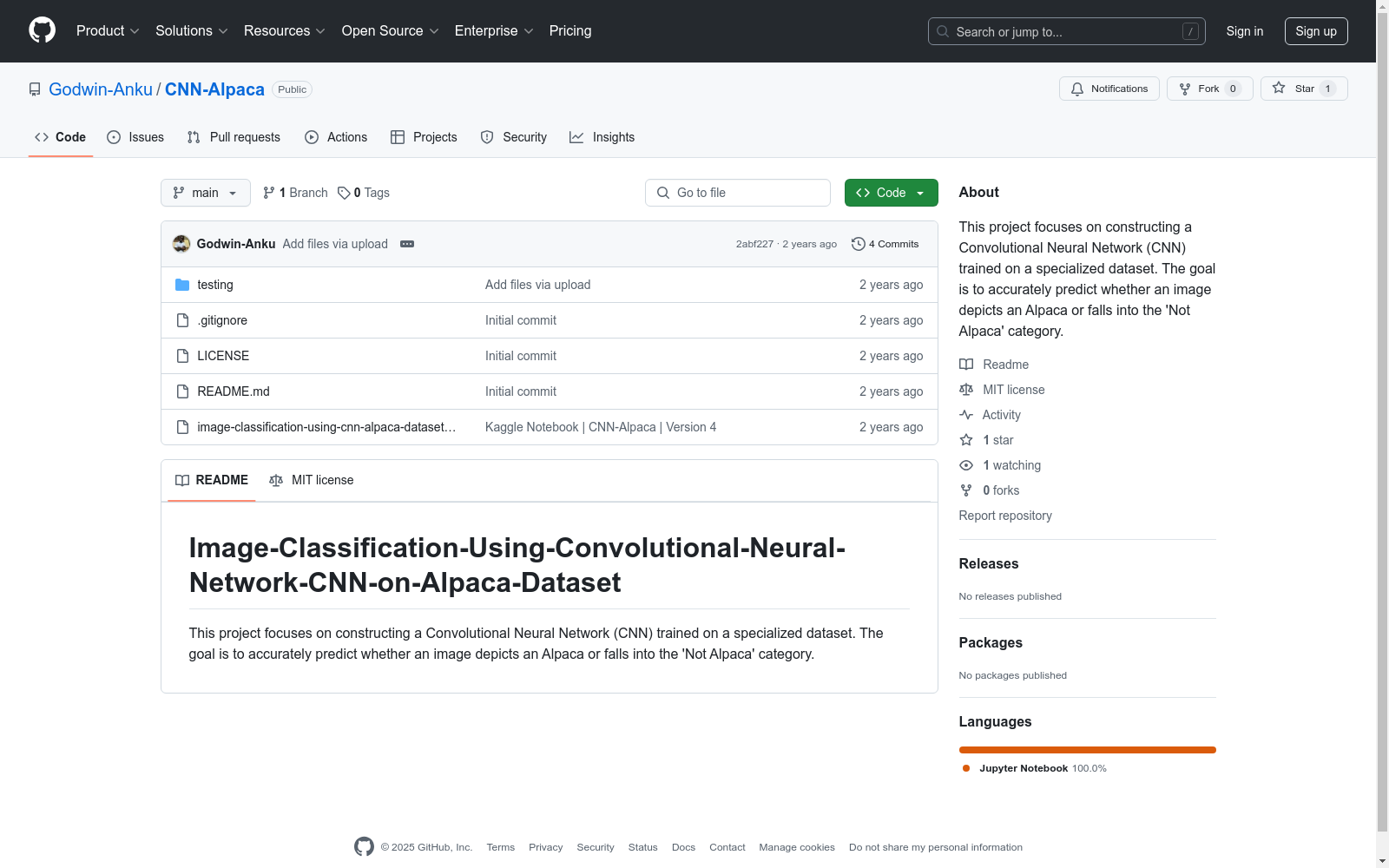Expand the Solutions menu

click(192, 30)
